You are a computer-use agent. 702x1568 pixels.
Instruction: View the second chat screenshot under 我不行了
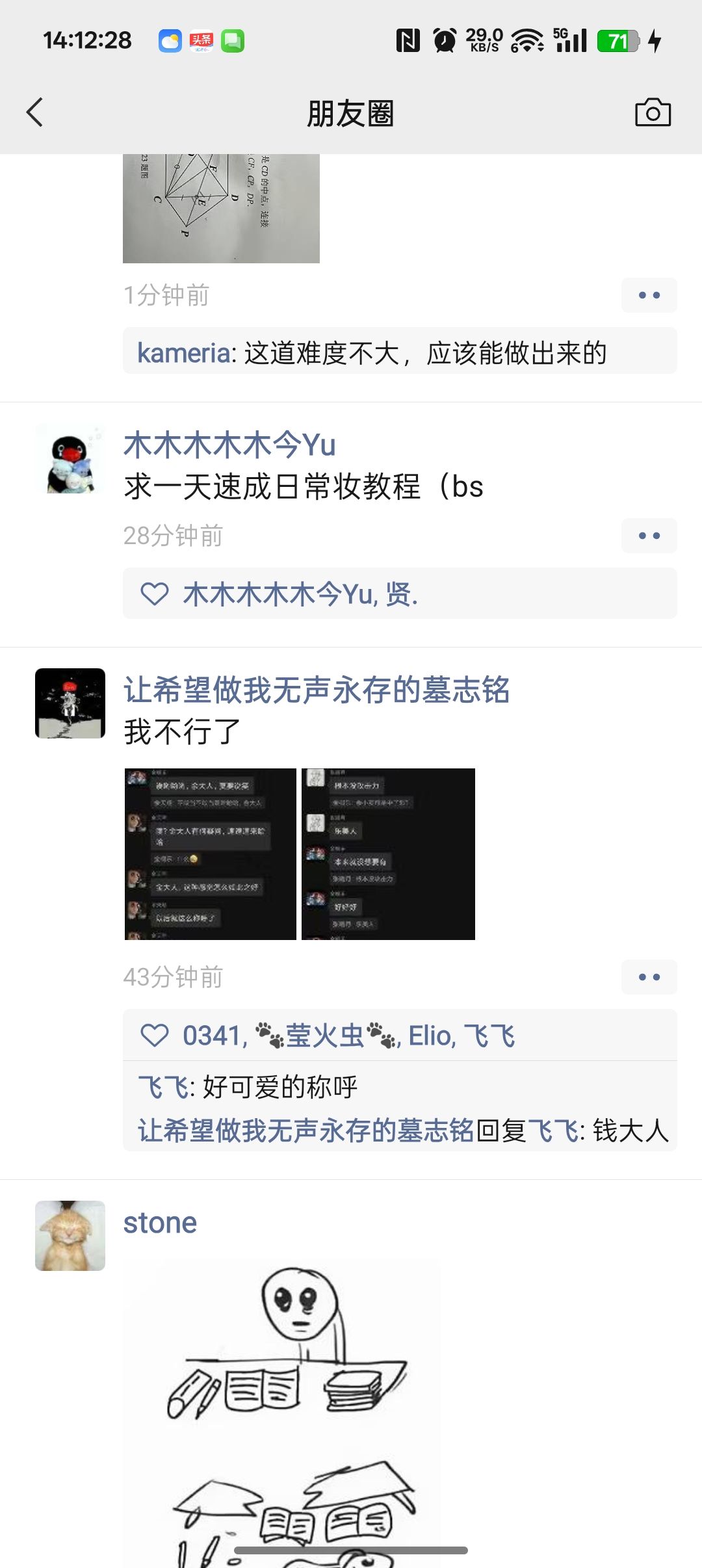[x=389, y=854]
